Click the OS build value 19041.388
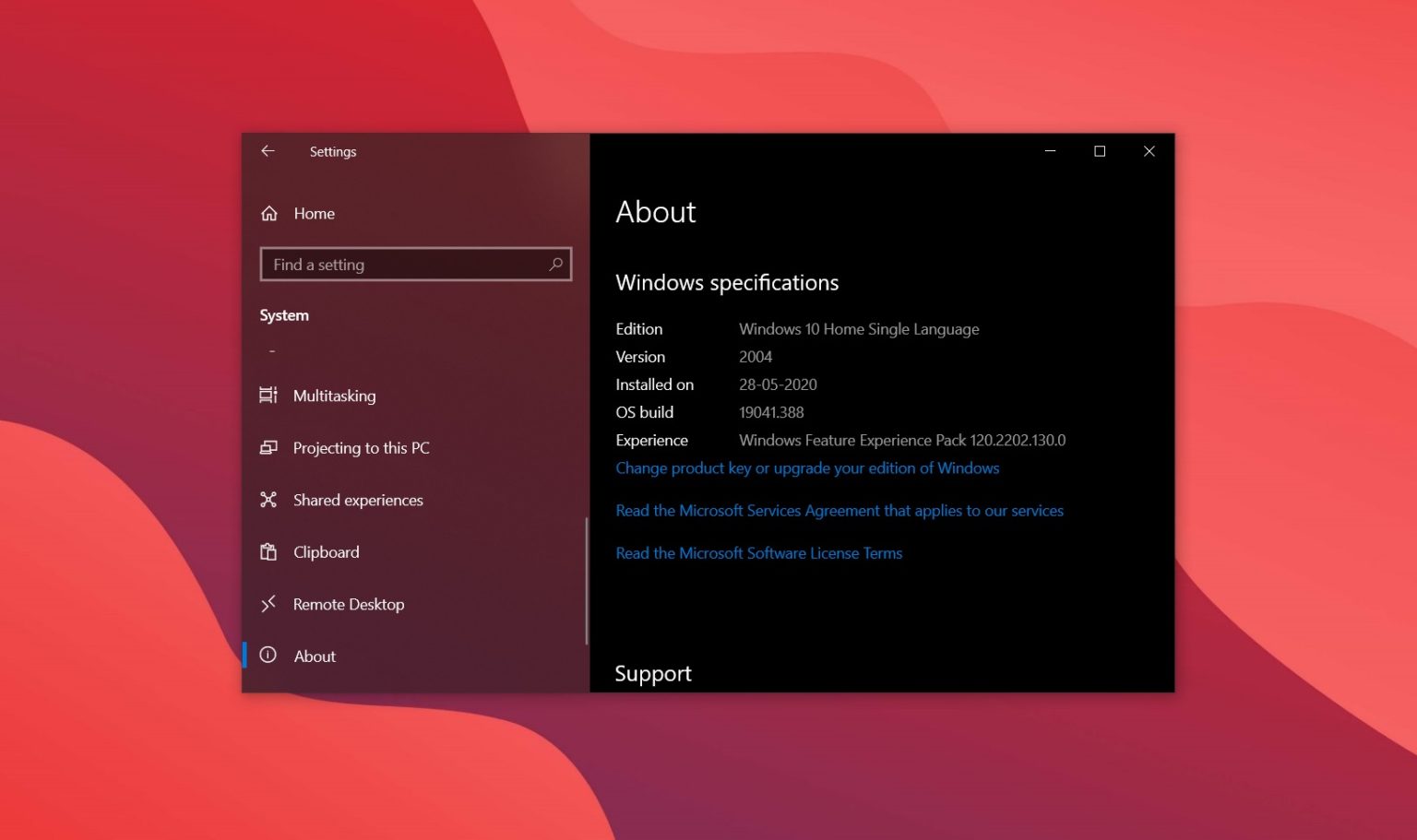Screen dimensions: 1417x840 click(x=771, y=412)
